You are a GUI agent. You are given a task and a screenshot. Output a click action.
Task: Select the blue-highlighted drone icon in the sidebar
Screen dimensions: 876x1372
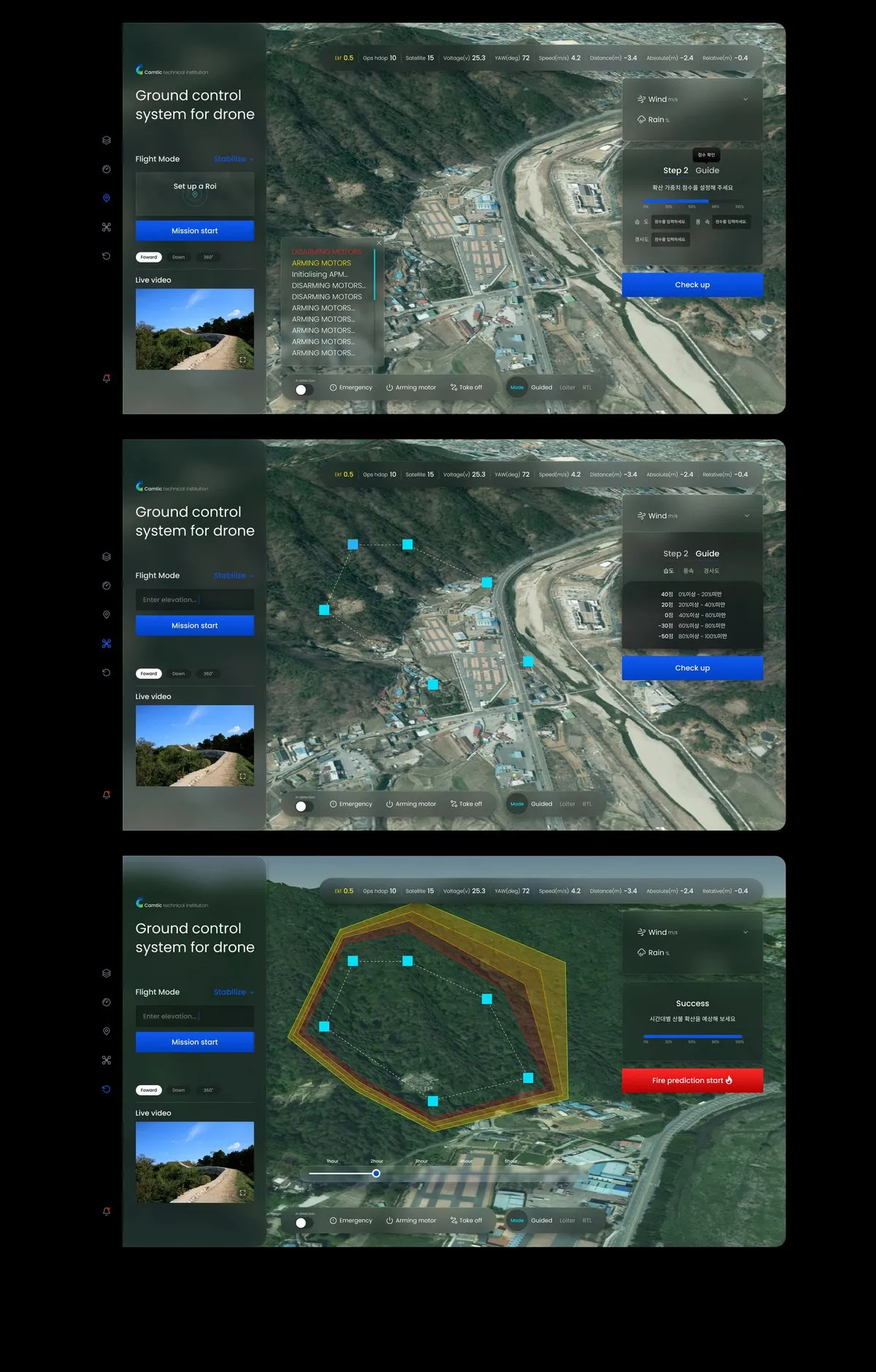pyautogui.click(x=107, y=644)
